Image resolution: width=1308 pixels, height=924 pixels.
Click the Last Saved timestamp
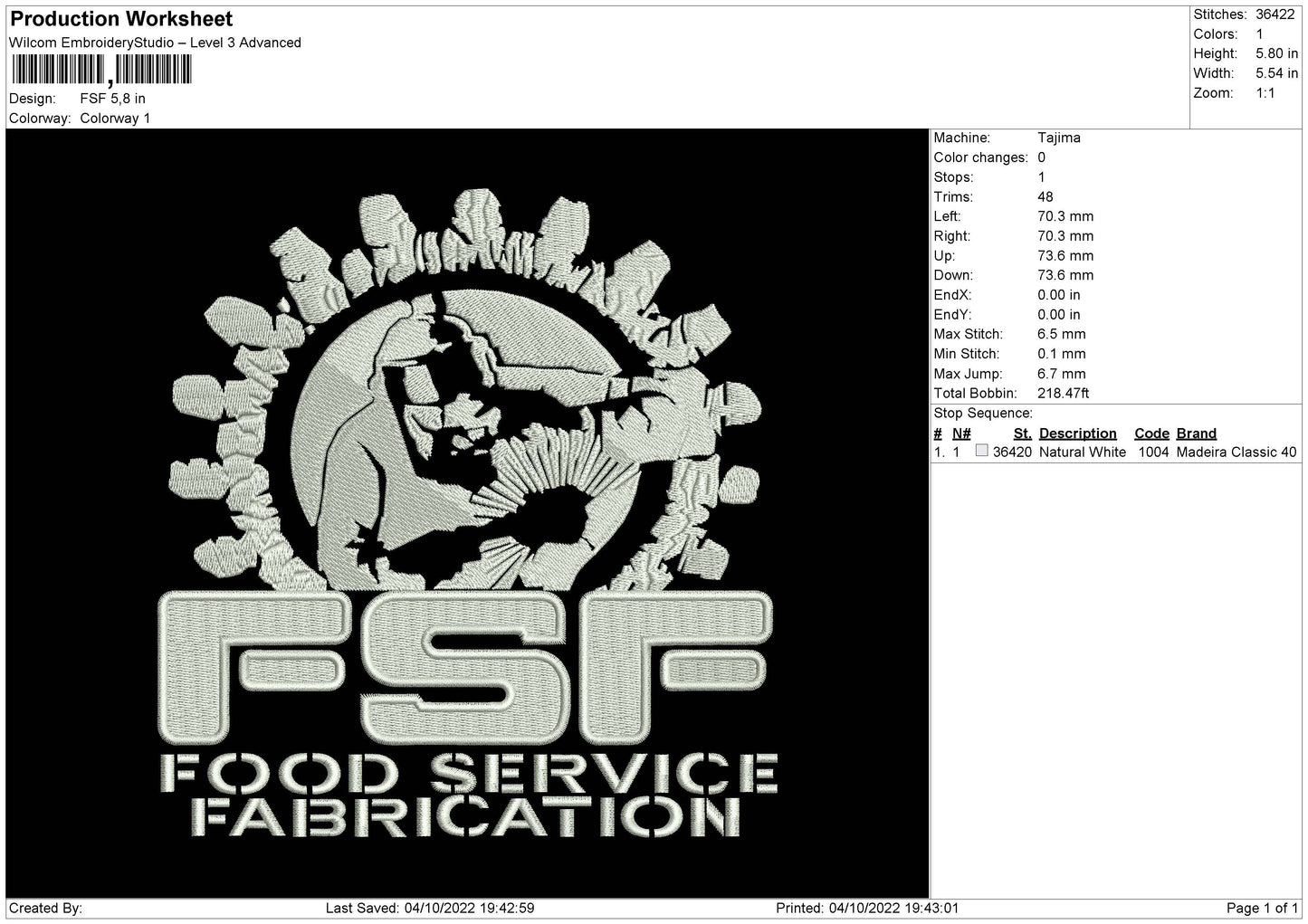[430, 909]
